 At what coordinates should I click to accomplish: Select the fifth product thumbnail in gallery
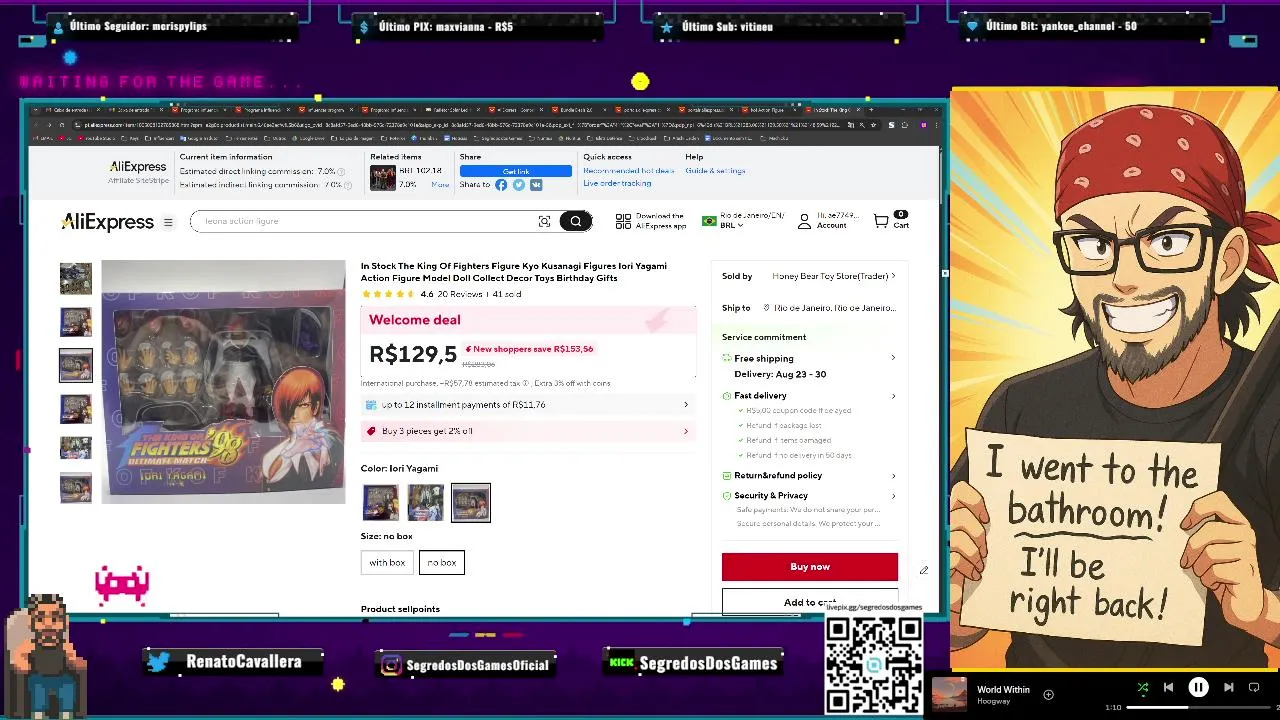(x=75, y=447)
